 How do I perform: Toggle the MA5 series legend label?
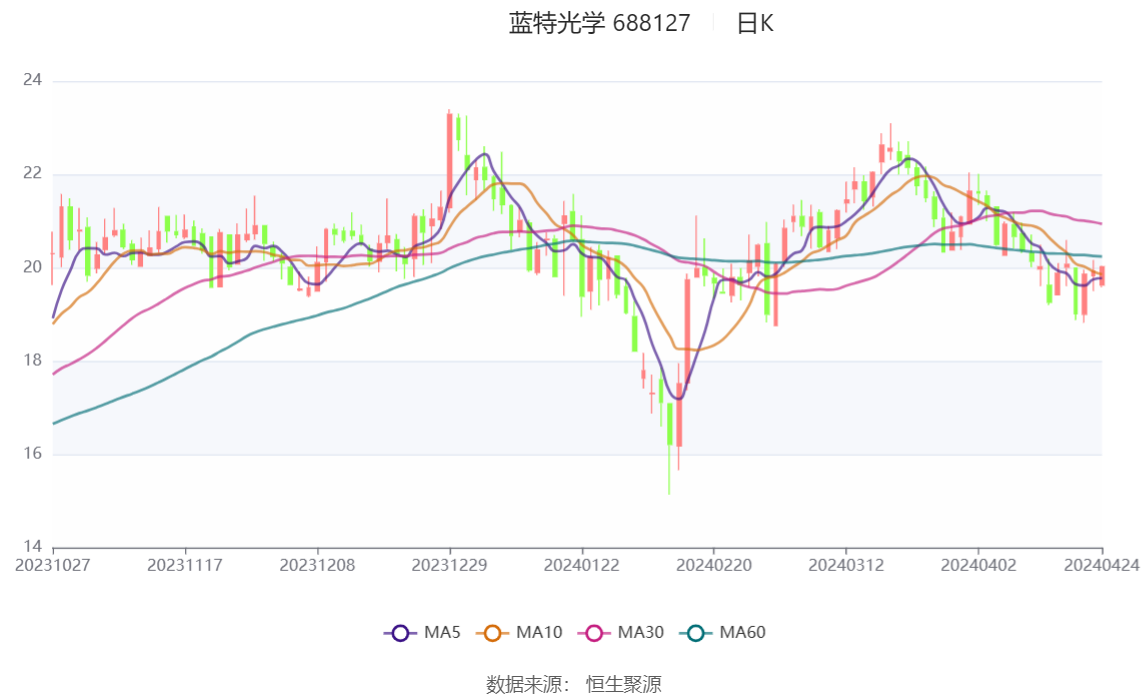pos(443,633)
